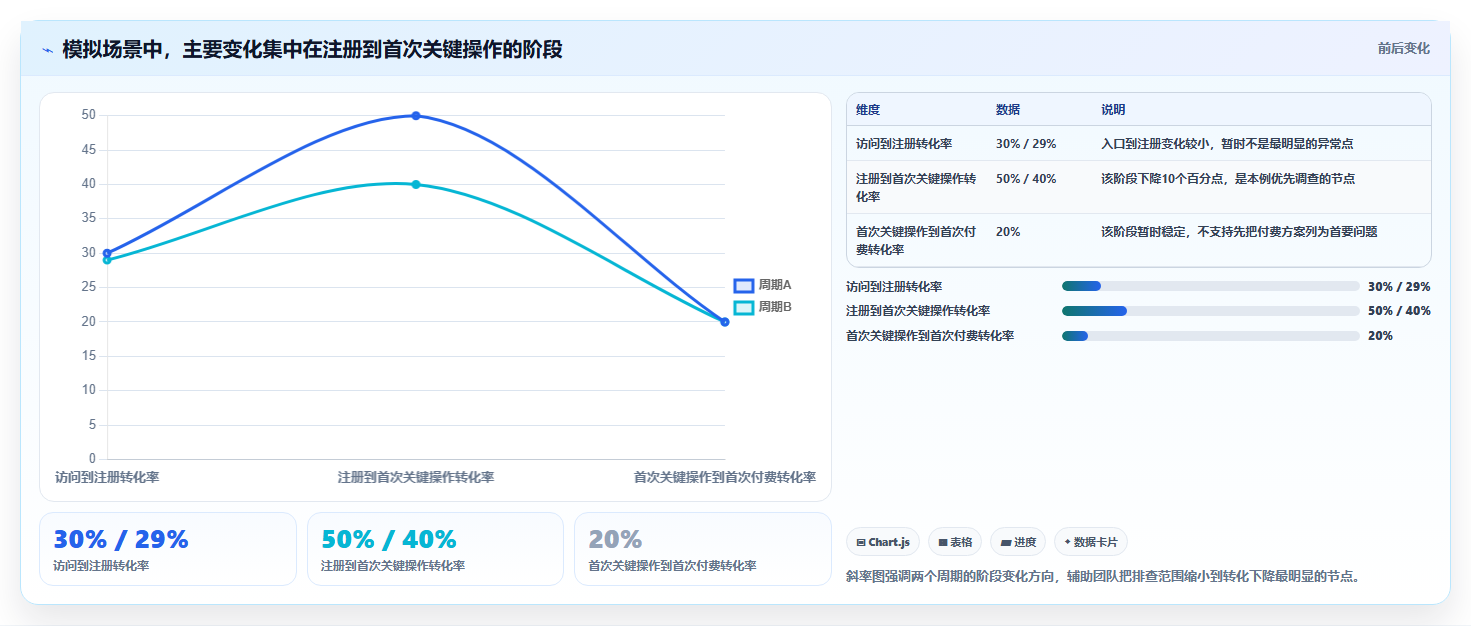Toggle 周期A legend swatch in the chart

click(743, 286)
